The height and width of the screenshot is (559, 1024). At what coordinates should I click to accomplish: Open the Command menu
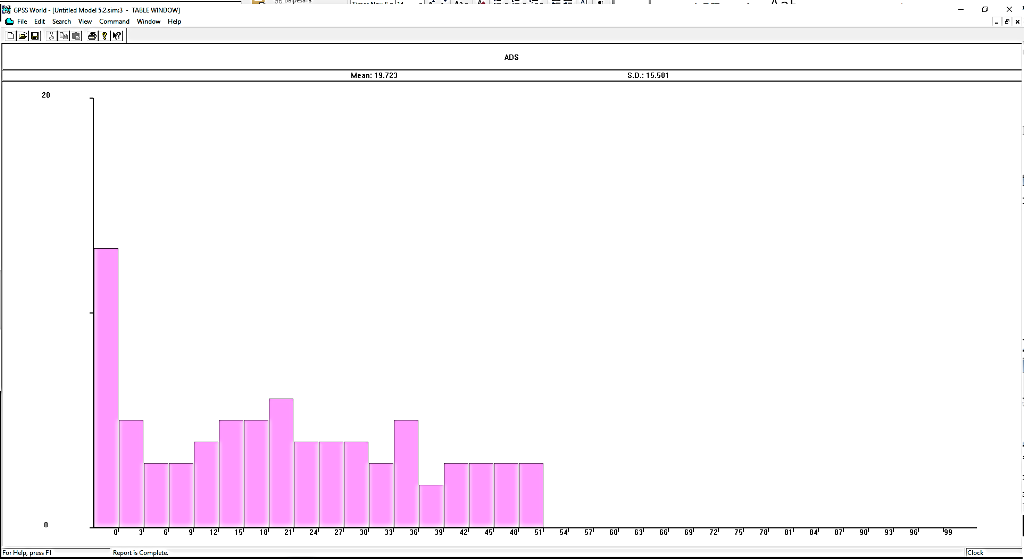tap(114, 22)
